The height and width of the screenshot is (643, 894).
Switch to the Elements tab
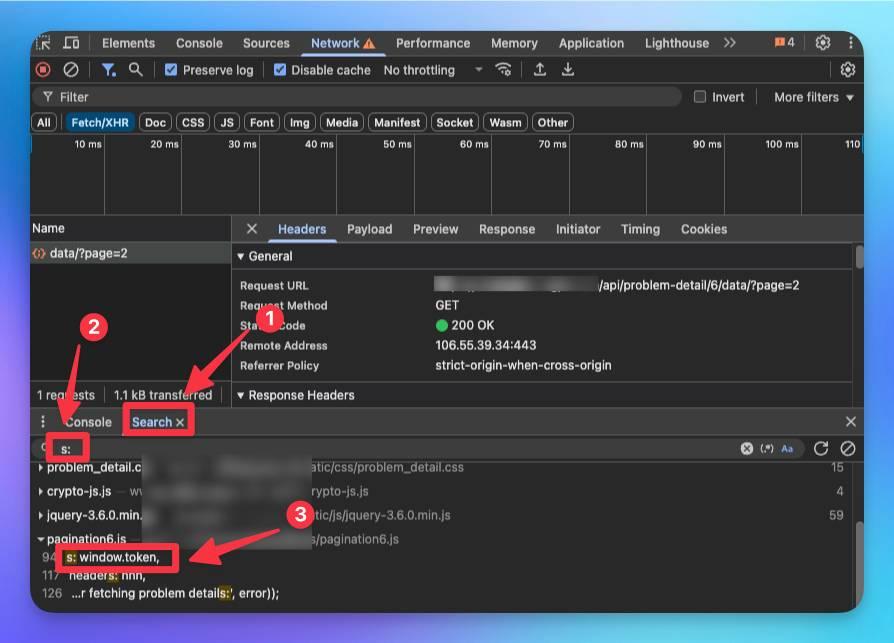(128, 43)
